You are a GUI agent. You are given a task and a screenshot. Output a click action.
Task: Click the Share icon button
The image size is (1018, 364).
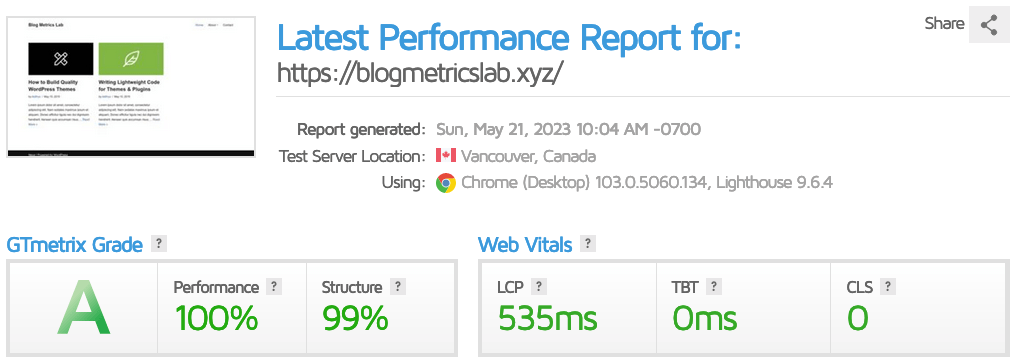coord(989,25)
